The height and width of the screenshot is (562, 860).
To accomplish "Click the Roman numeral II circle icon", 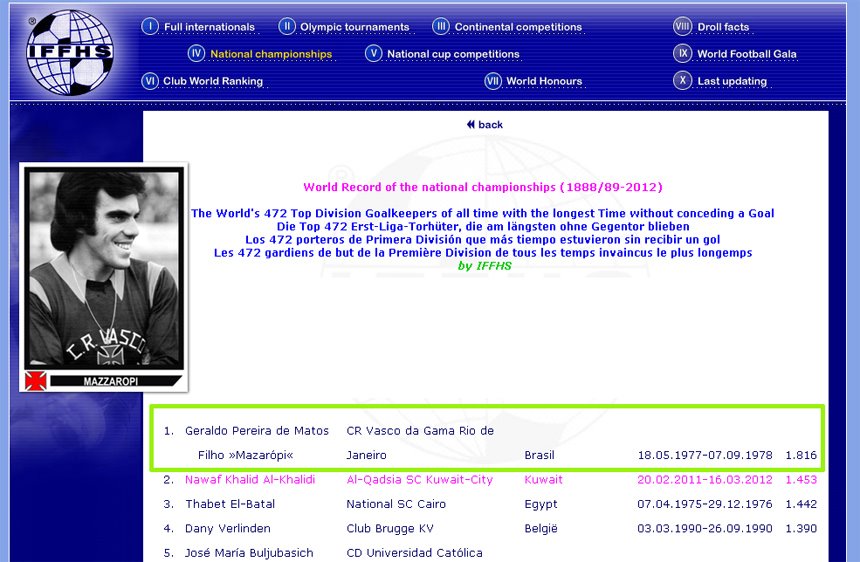I will [x=287, y=26].
